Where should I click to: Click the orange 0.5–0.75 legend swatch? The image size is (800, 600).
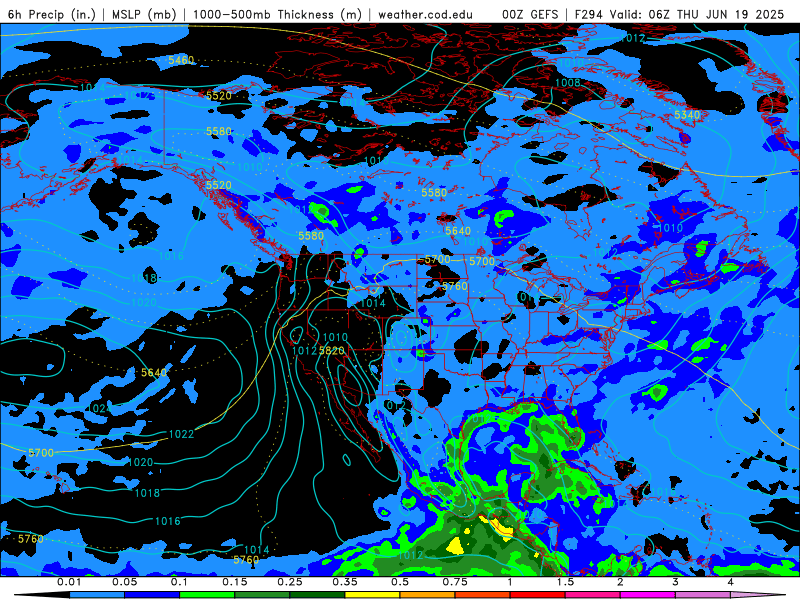point(428,595)
